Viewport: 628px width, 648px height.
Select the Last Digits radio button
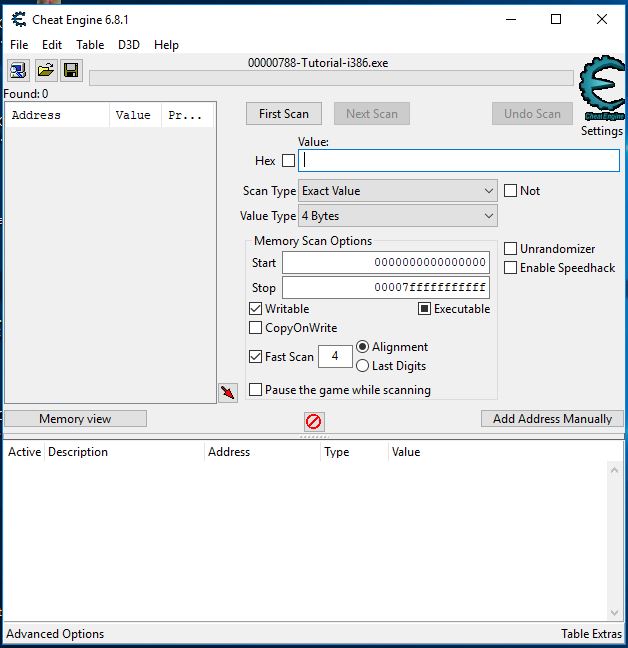(362, 365)
